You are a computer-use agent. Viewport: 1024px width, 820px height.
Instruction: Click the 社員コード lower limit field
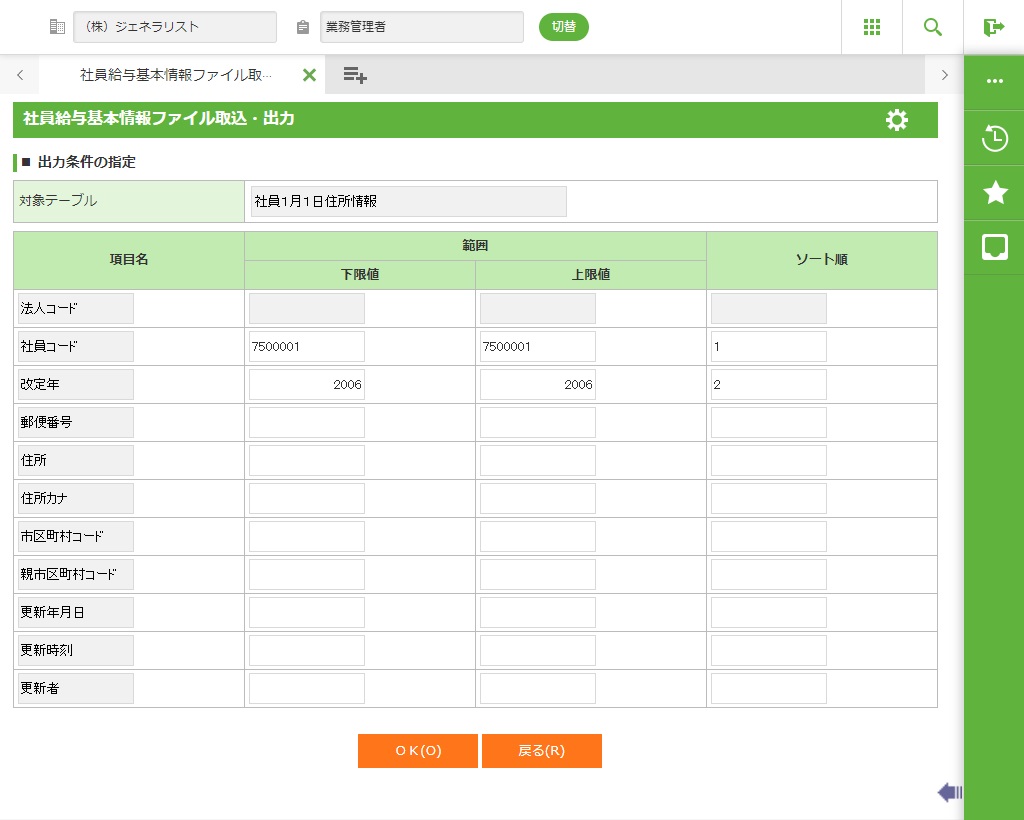click(x=306, y=347)
